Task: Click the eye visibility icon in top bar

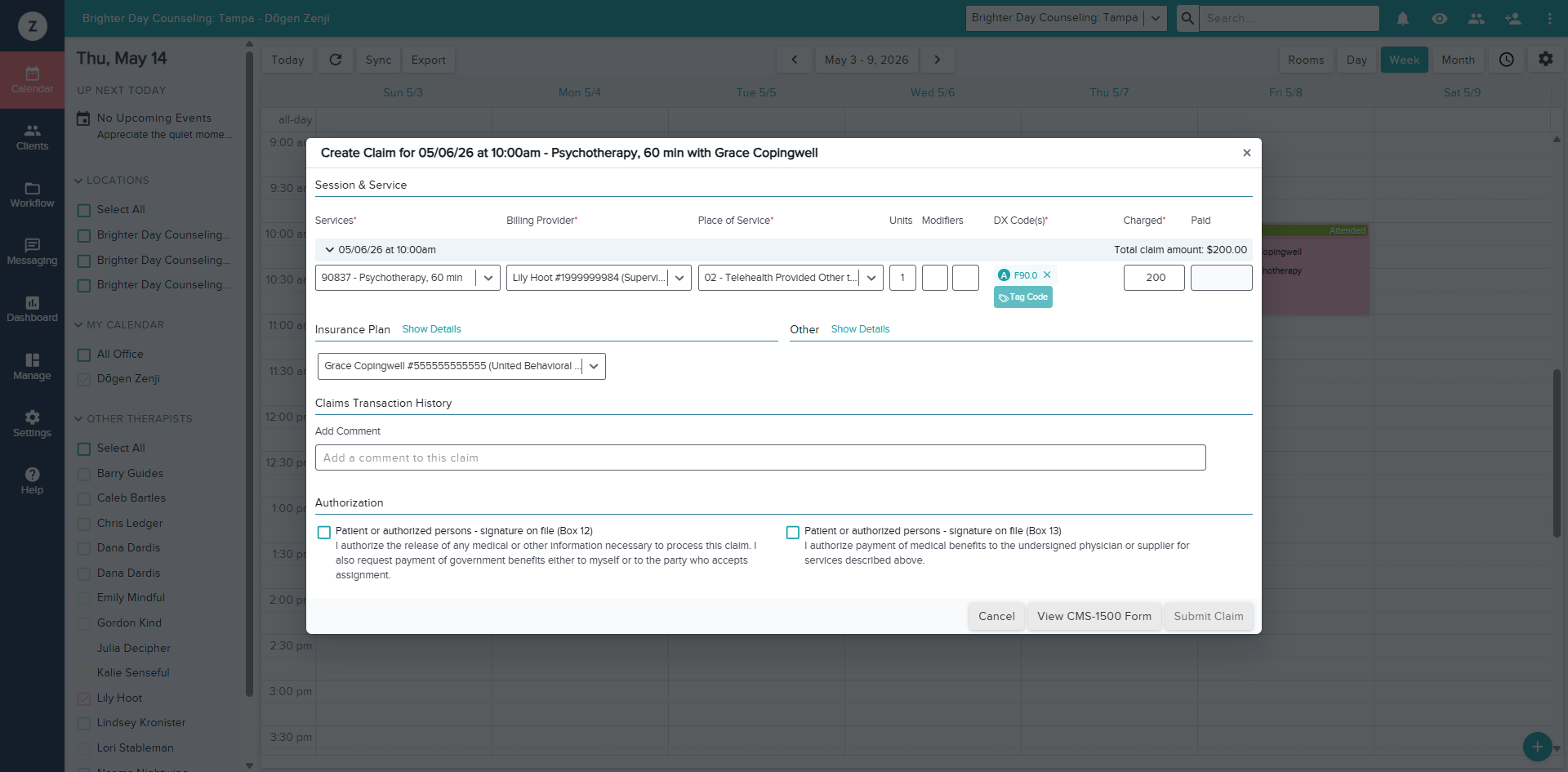Action: (x=1440, y=18)
